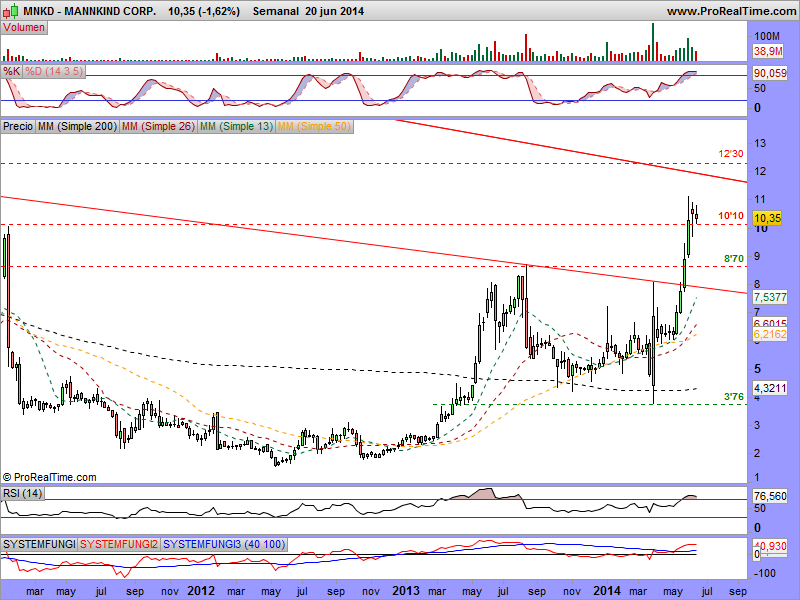Click the RSI (14) indicator label
The height and width of the screenshot is (600, 800).
[22, 493]
